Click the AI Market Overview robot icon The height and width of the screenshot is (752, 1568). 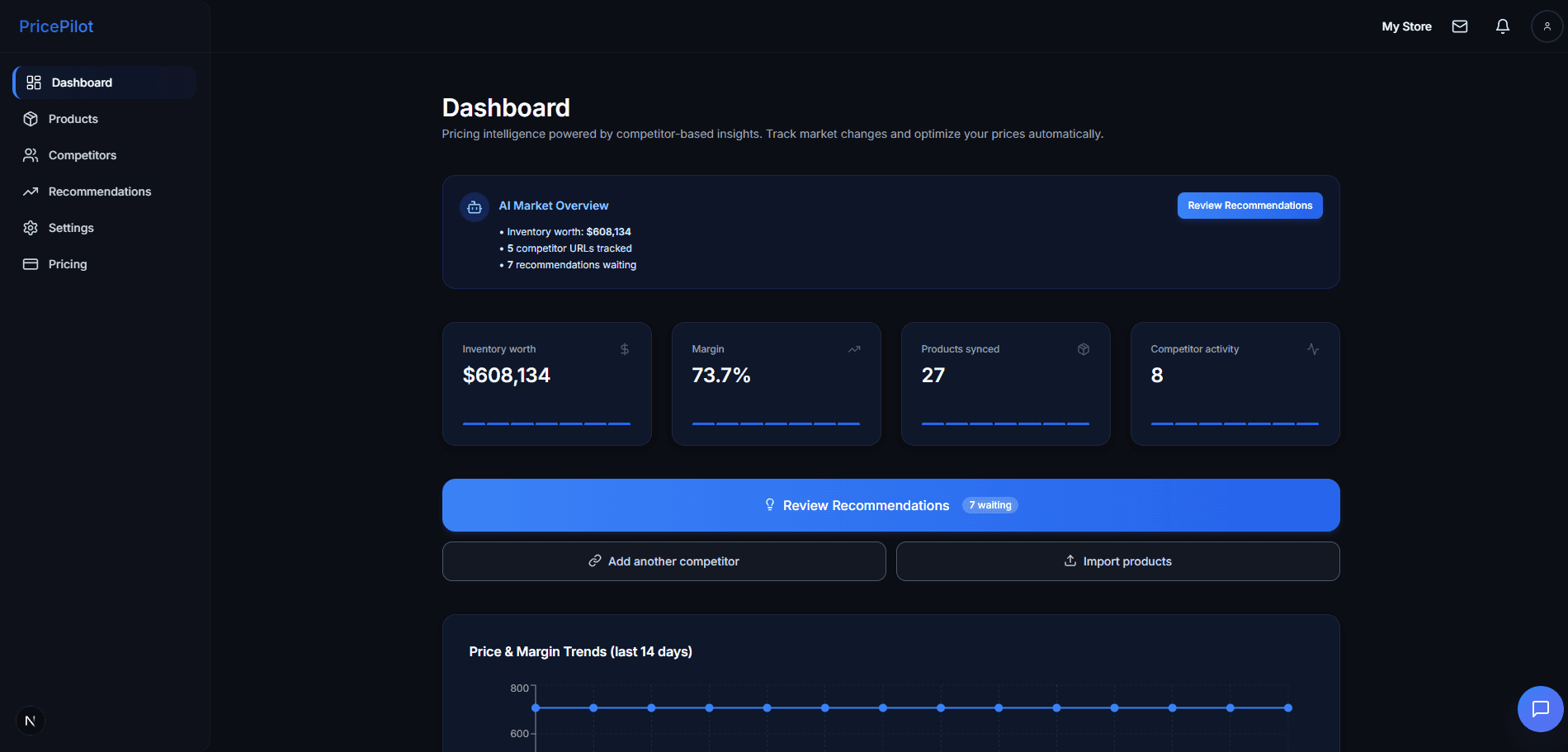click(474, 206)
